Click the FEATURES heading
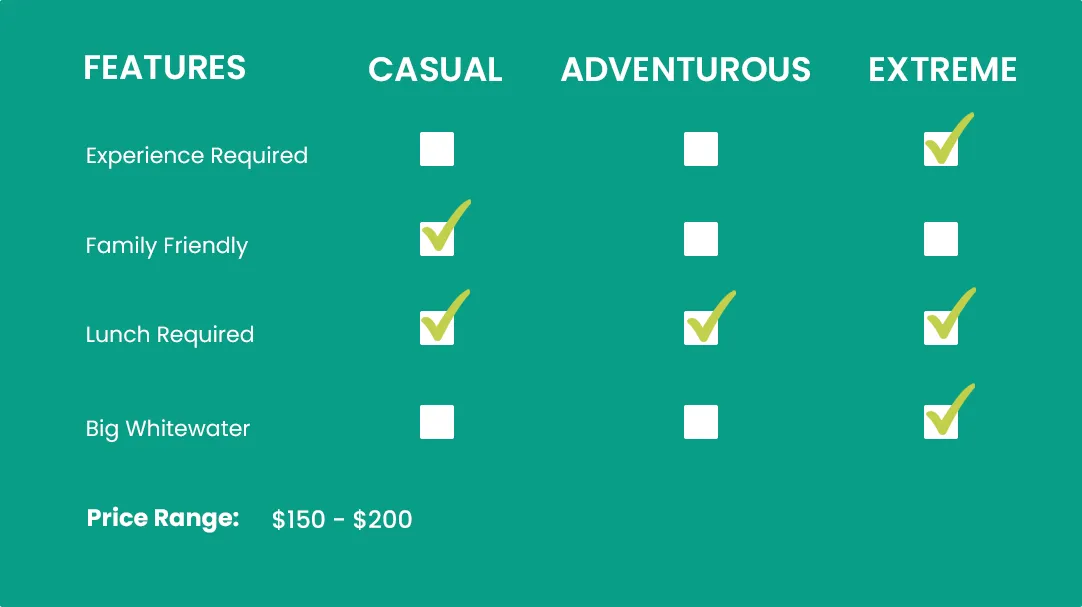1082x607 pixels. [164, 67]
